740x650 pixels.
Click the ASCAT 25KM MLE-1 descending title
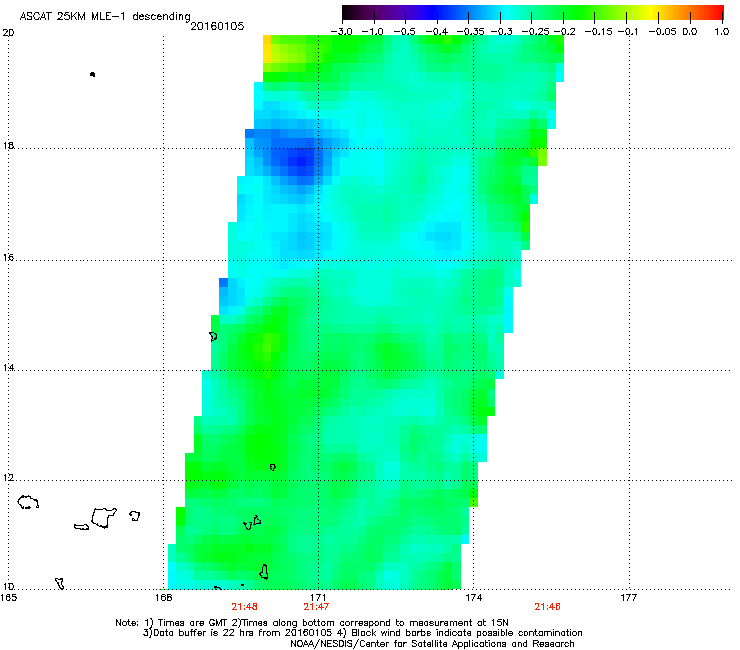[105, 17]
